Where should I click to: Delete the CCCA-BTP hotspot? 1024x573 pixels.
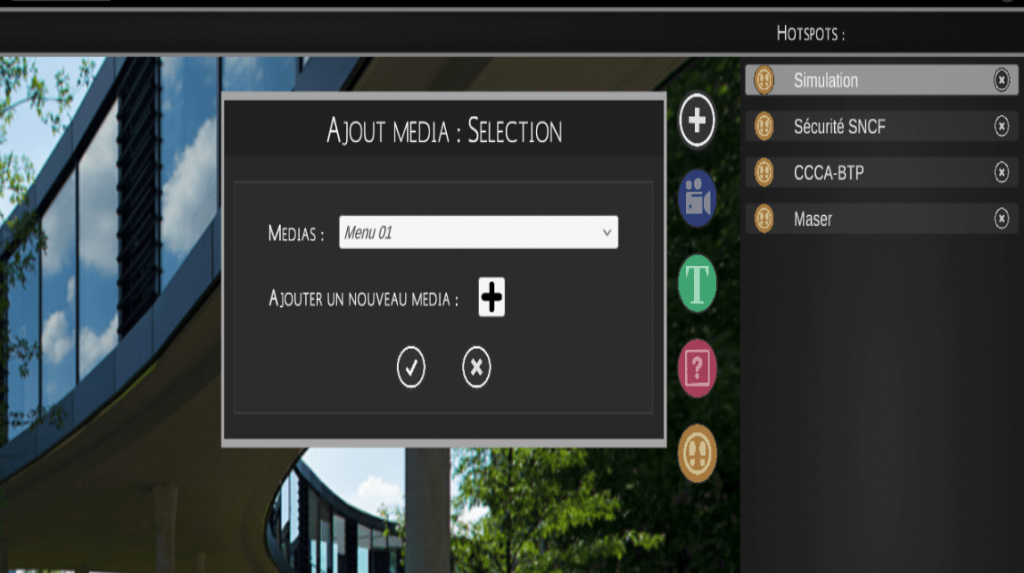(1001, 172)
